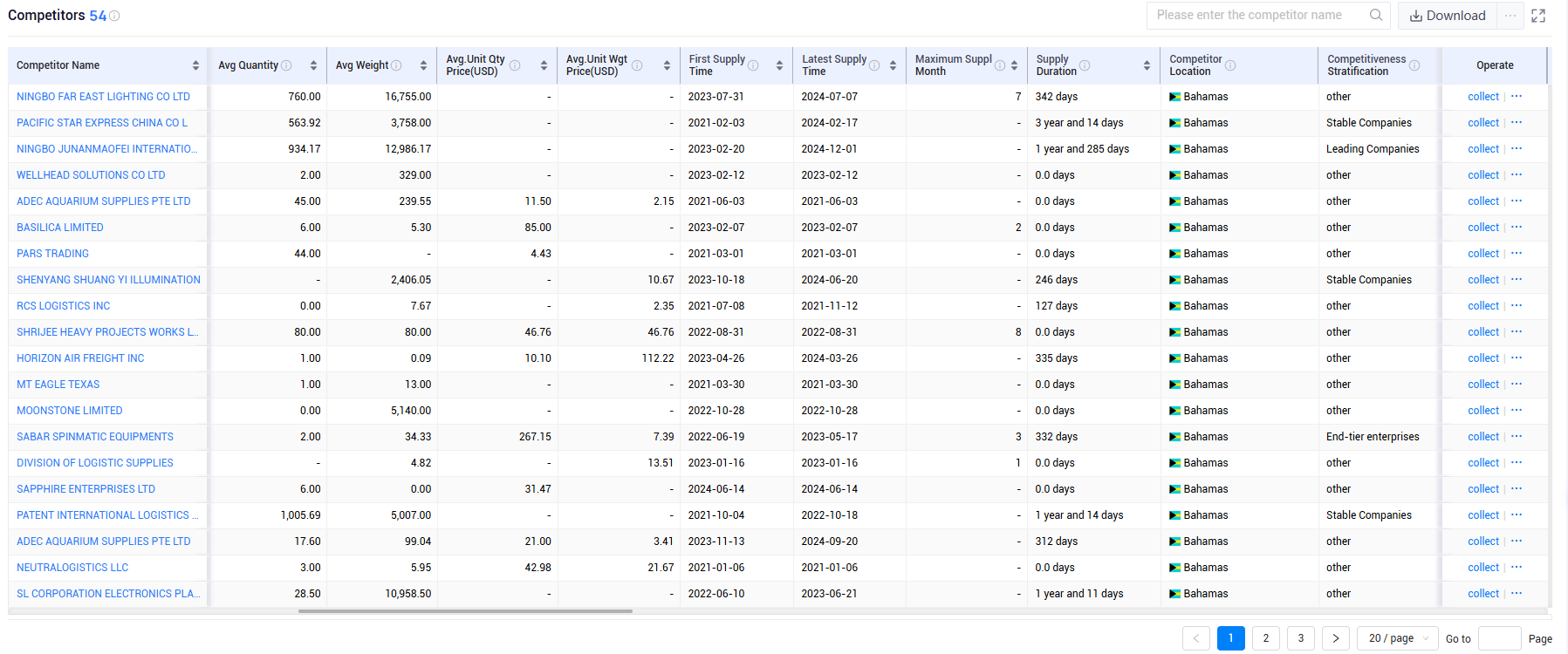The width and height of the screenshot is (1568, 654).
Task: Open more actions for NEUTRALOGISTICS LLC row
Action: [1517, 568]
